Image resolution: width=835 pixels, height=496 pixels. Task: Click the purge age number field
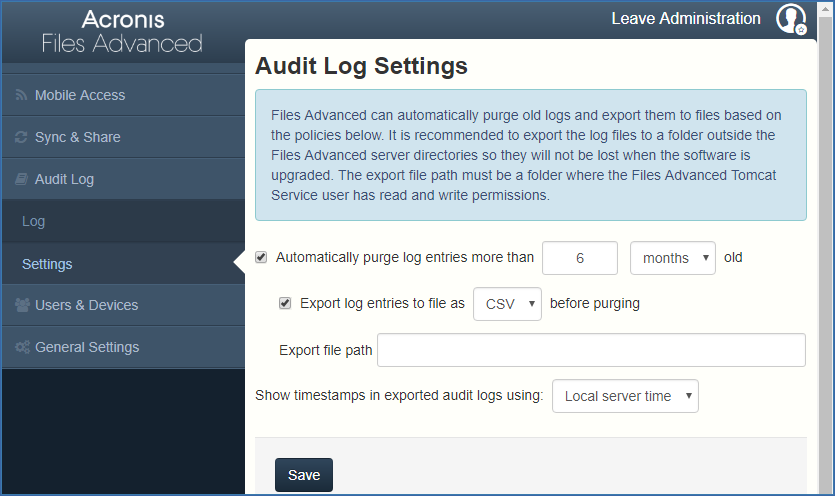click(580, 258)
